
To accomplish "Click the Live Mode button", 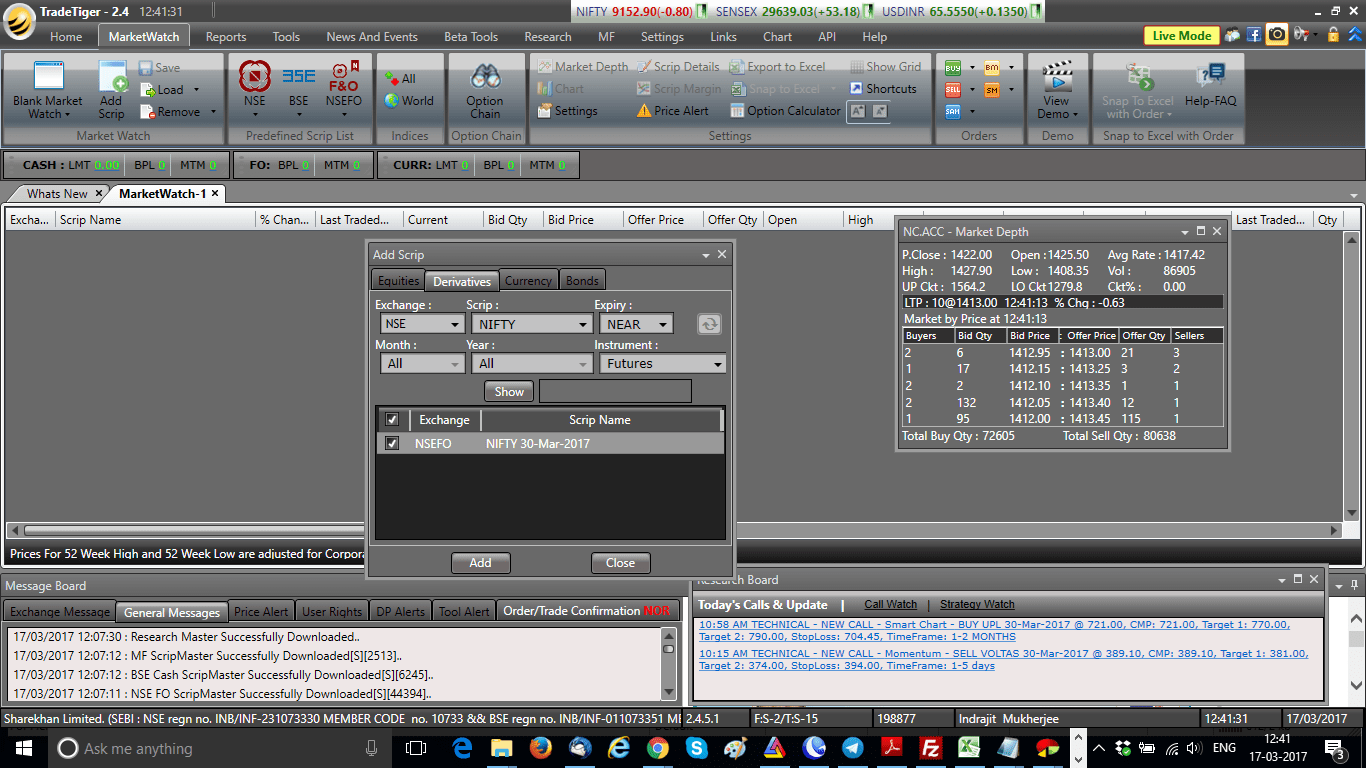I will (x=1182, y=36).
